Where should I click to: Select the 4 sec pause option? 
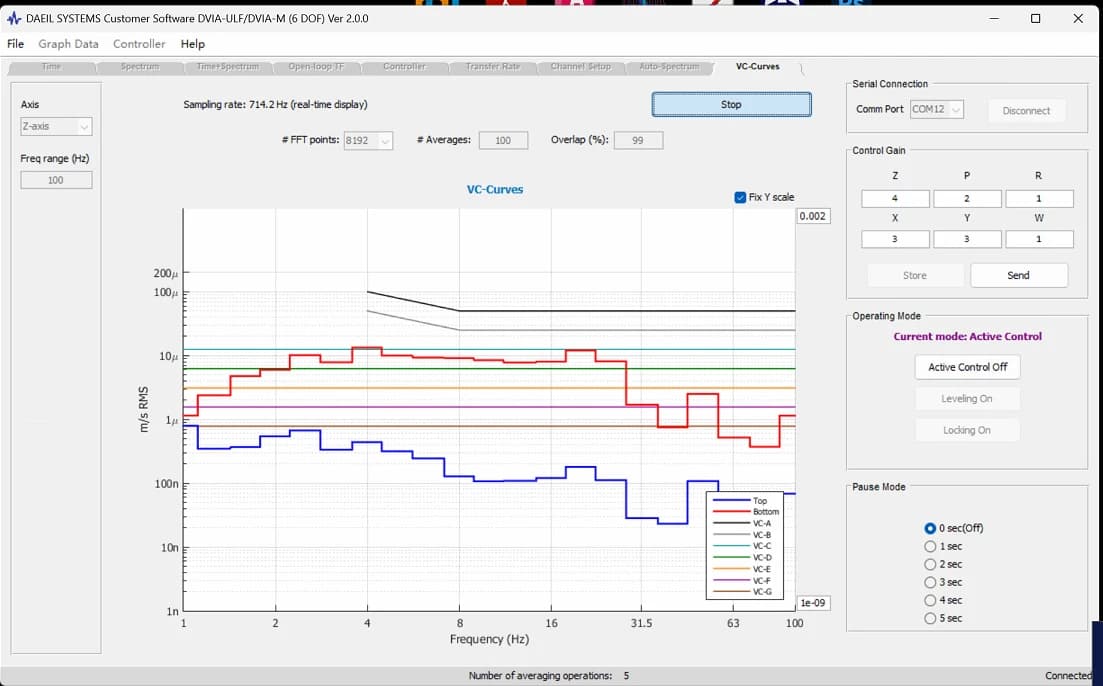pyautogui.click(x=931, y=600)
